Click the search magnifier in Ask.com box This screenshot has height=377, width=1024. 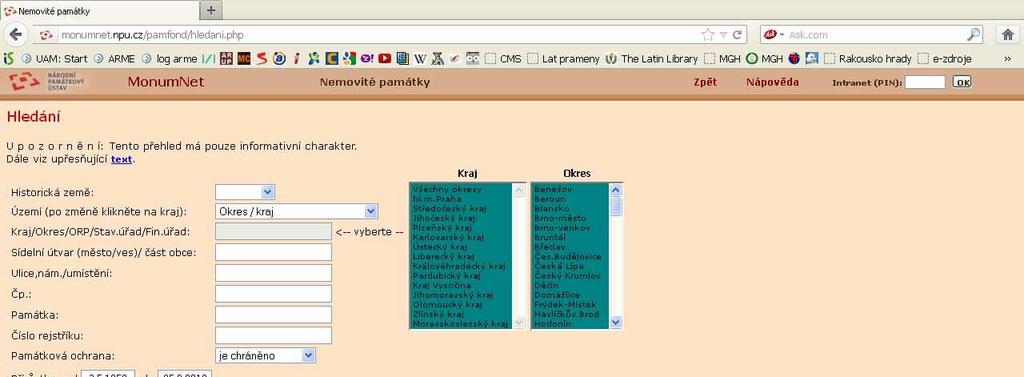click(x=973, y=34)
